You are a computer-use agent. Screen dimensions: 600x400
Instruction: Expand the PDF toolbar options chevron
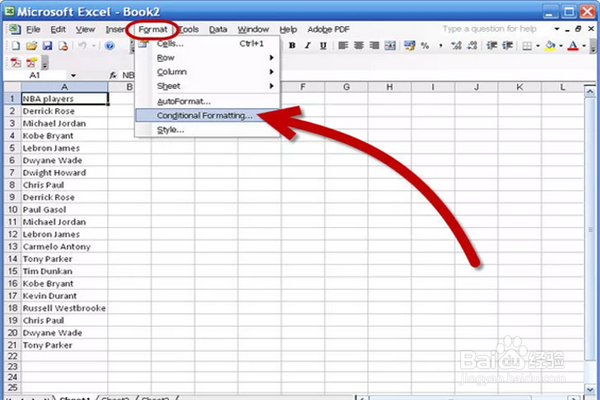coord(45,63)
